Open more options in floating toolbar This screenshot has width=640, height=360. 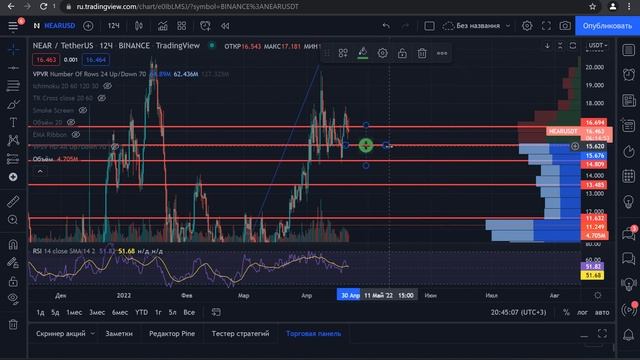[442, 53]
